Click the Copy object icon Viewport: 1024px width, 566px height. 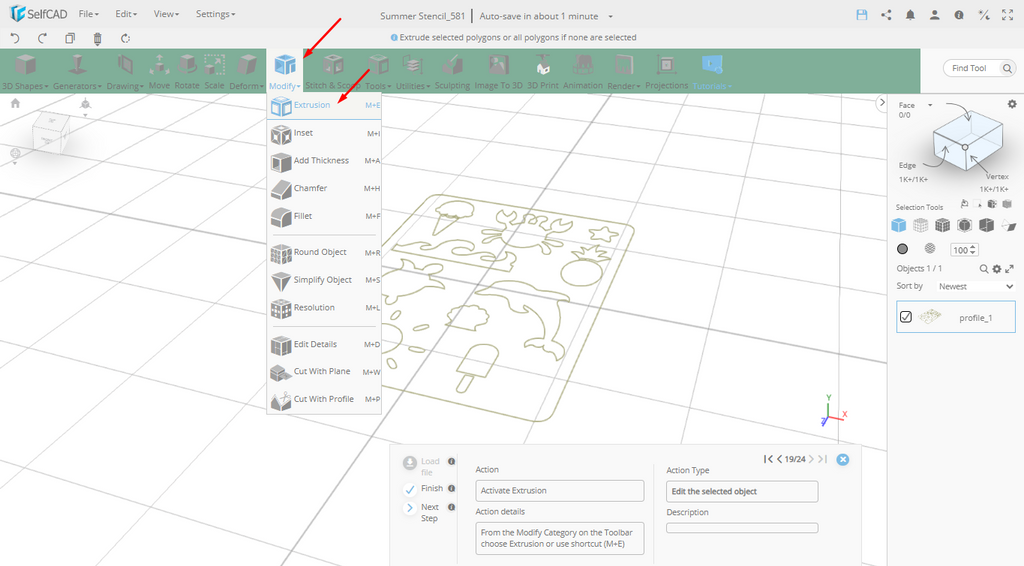pos(70,38)
